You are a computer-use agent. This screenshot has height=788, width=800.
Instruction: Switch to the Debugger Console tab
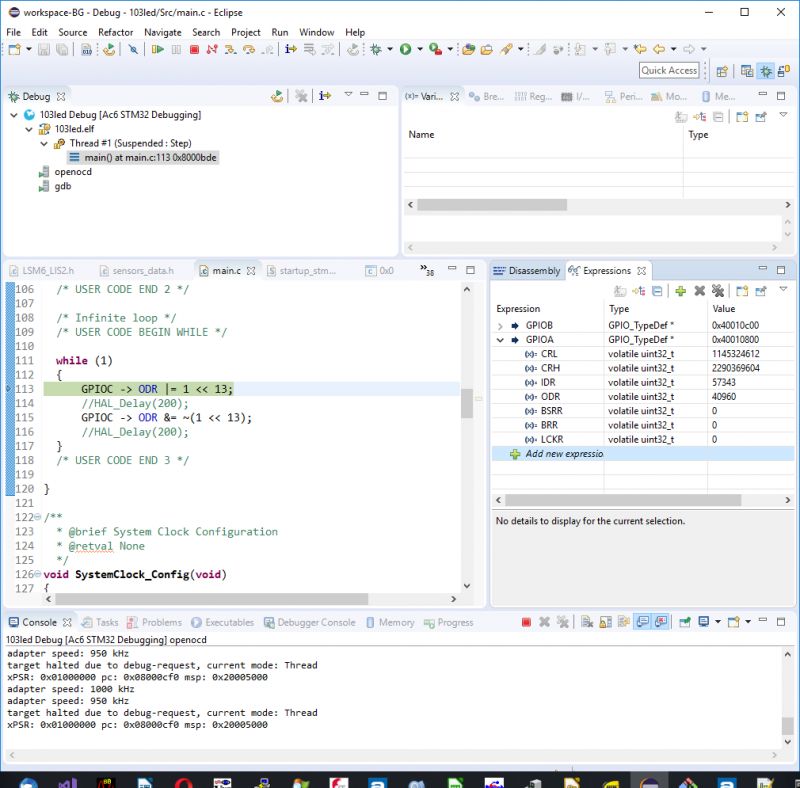310,622
